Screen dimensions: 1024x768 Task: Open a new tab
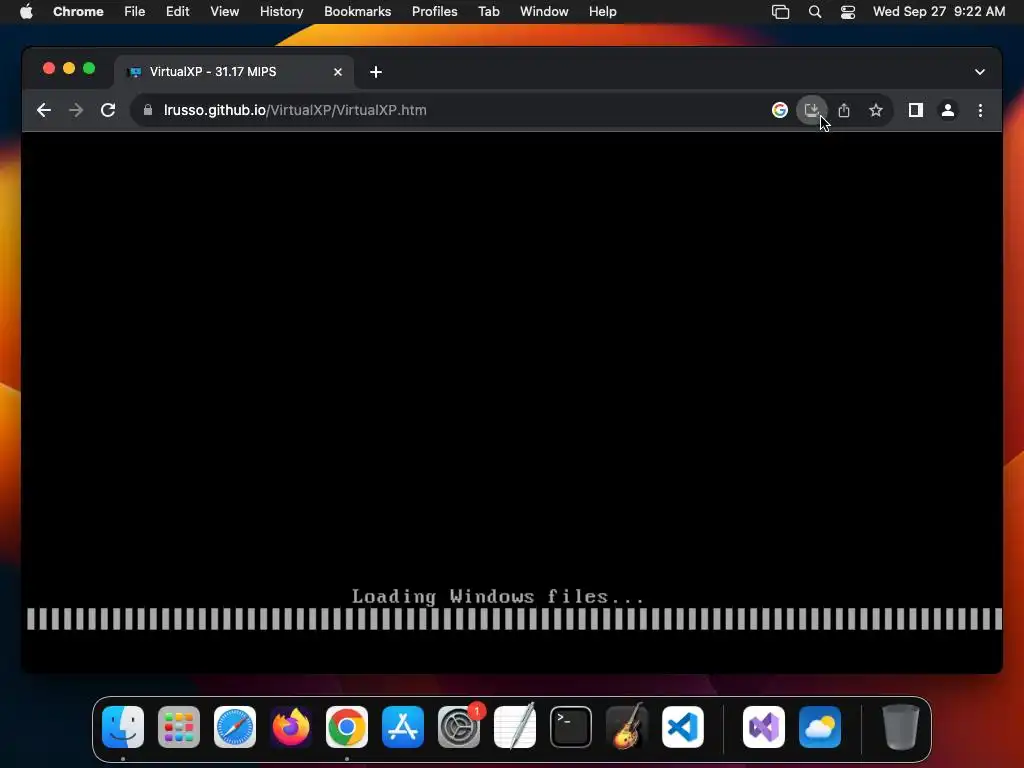(376, 72)
